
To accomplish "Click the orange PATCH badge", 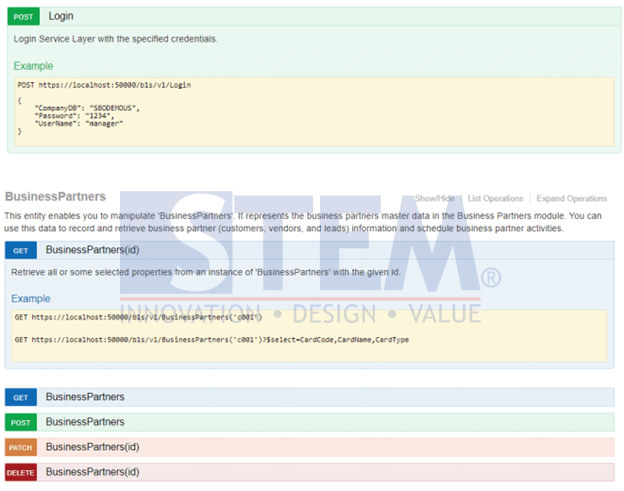I will [x=21, y=447].
